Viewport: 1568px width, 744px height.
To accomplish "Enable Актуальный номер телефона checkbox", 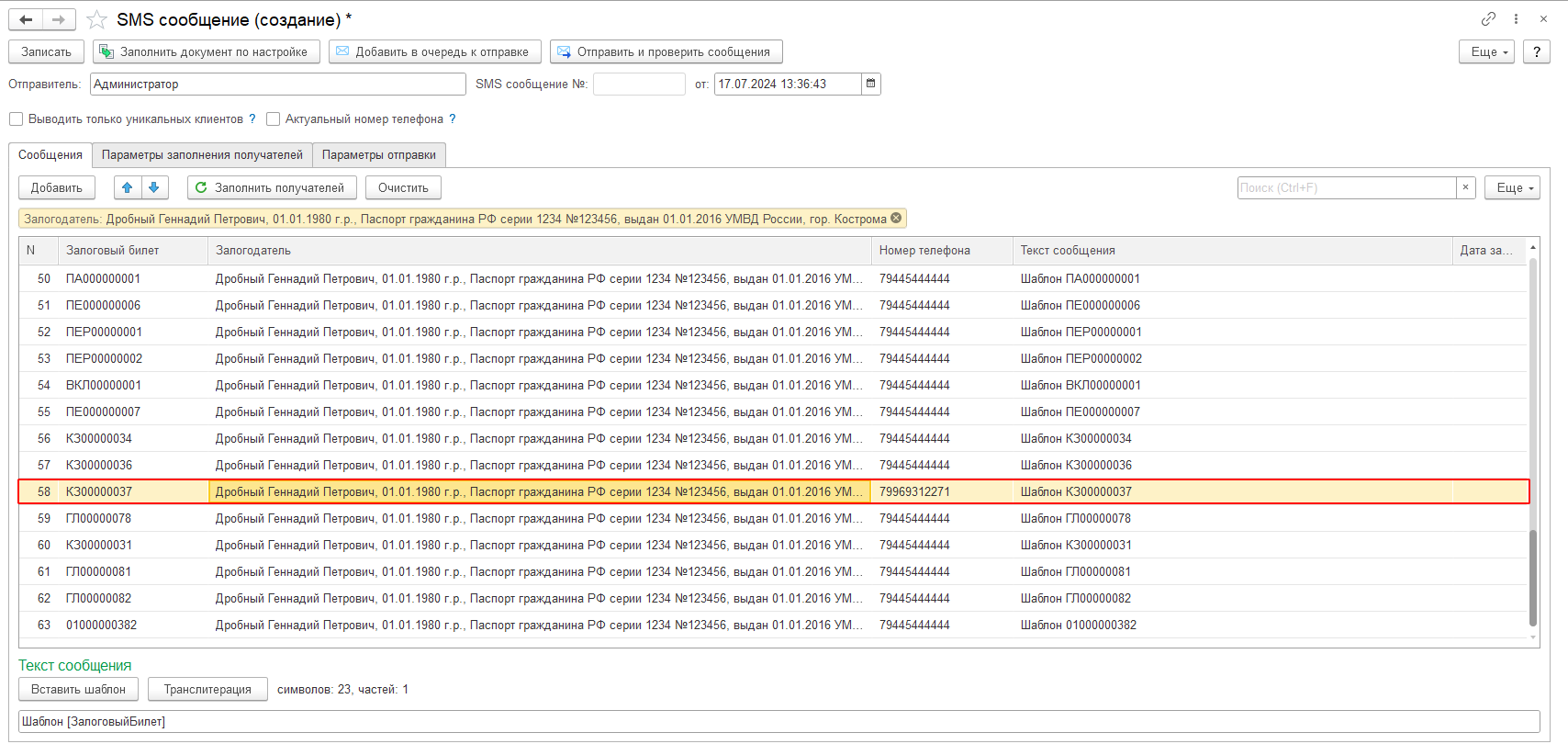I will pos(273,118).
